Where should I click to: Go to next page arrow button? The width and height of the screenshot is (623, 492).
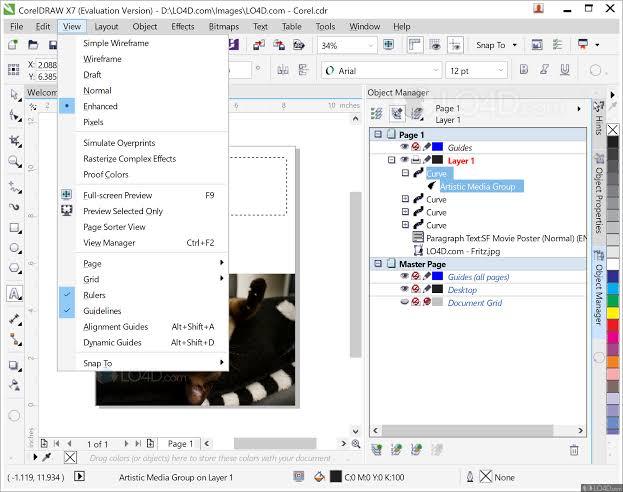pos(126,444)
